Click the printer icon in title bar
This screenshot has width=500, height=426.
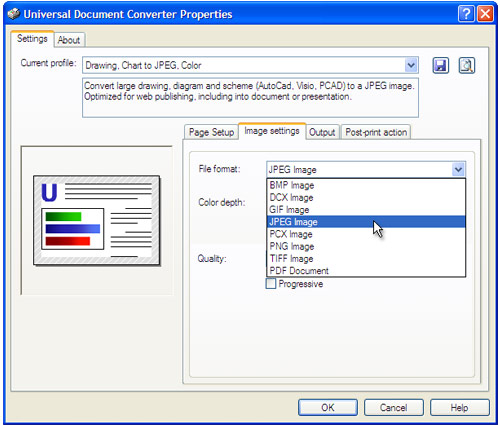(14, 14)
